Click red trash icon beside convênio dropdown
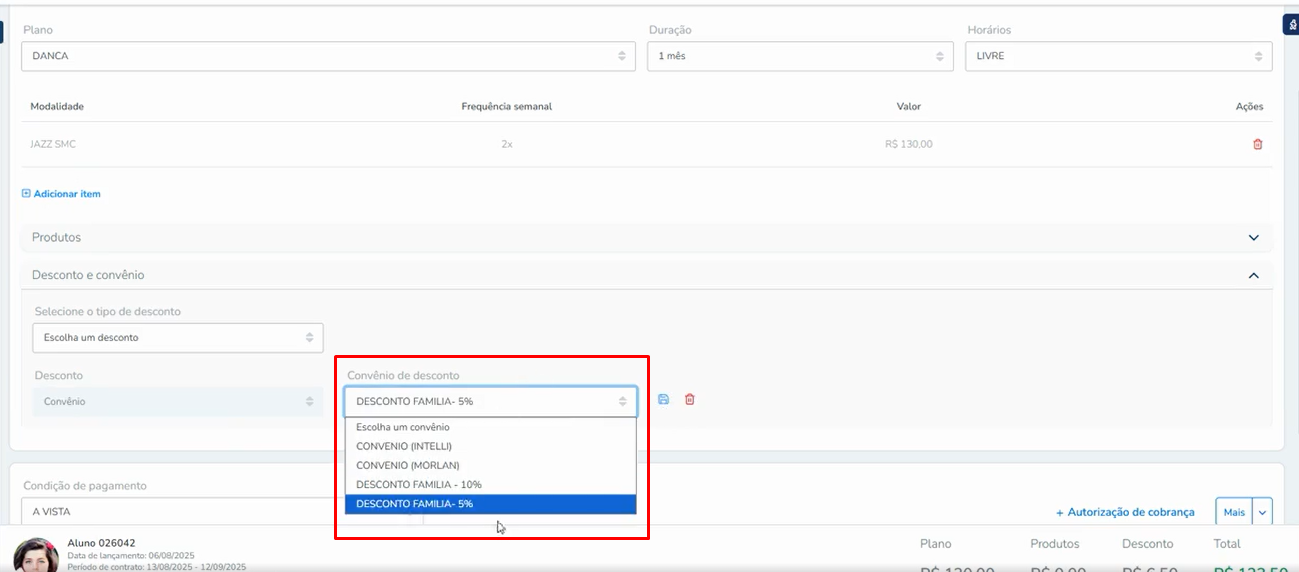1299x572 pixels. click(689, 400)
